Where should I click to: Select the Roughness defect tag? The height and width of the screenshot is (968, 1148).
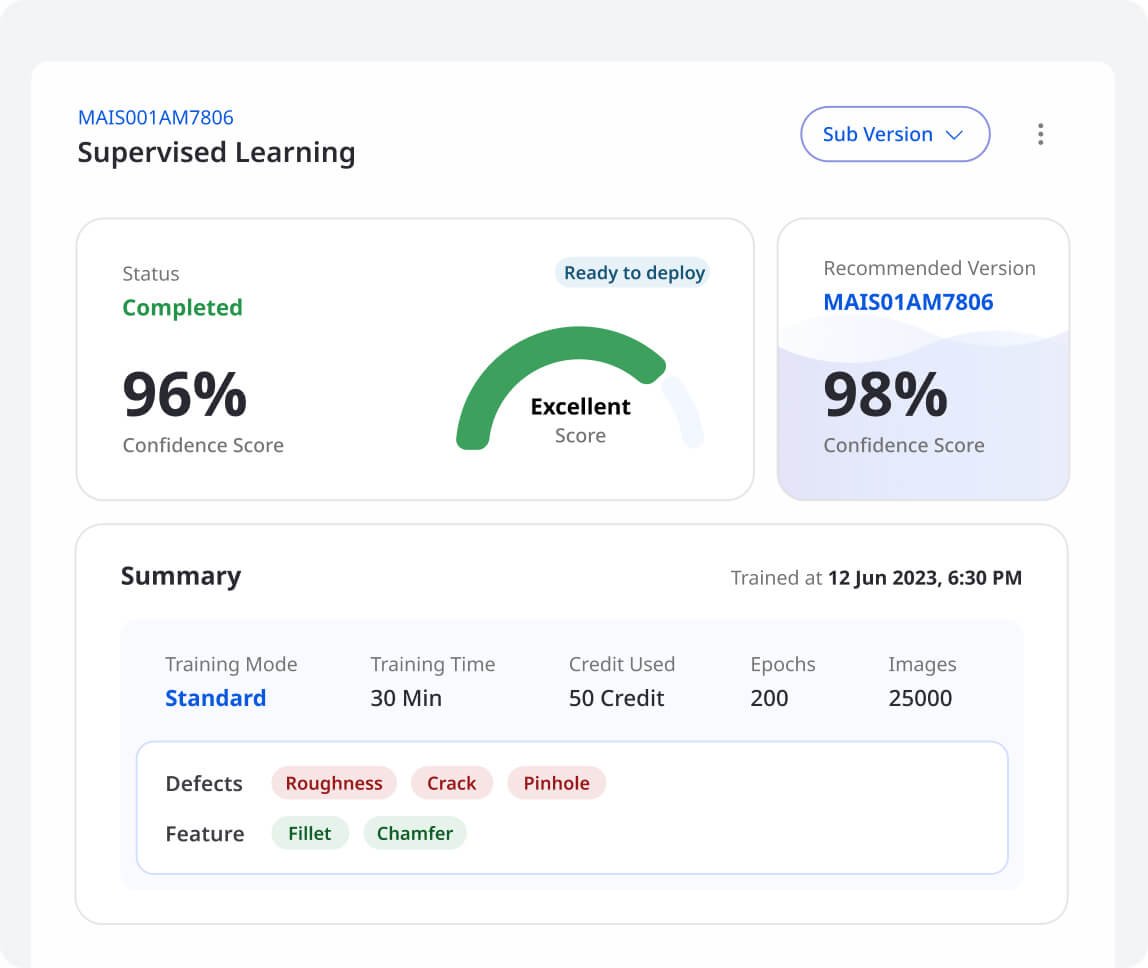(x=334, y=783)
